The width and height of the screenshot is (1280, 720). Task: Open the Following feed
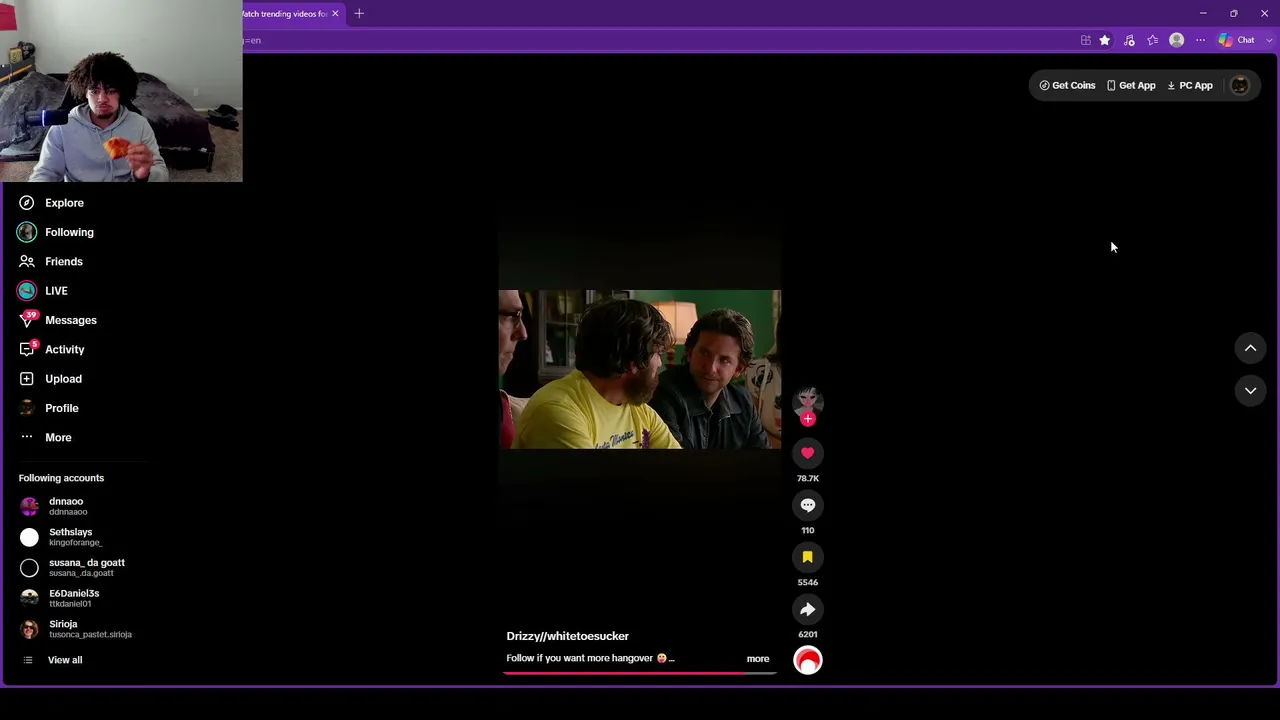click(x=56, y=232)
